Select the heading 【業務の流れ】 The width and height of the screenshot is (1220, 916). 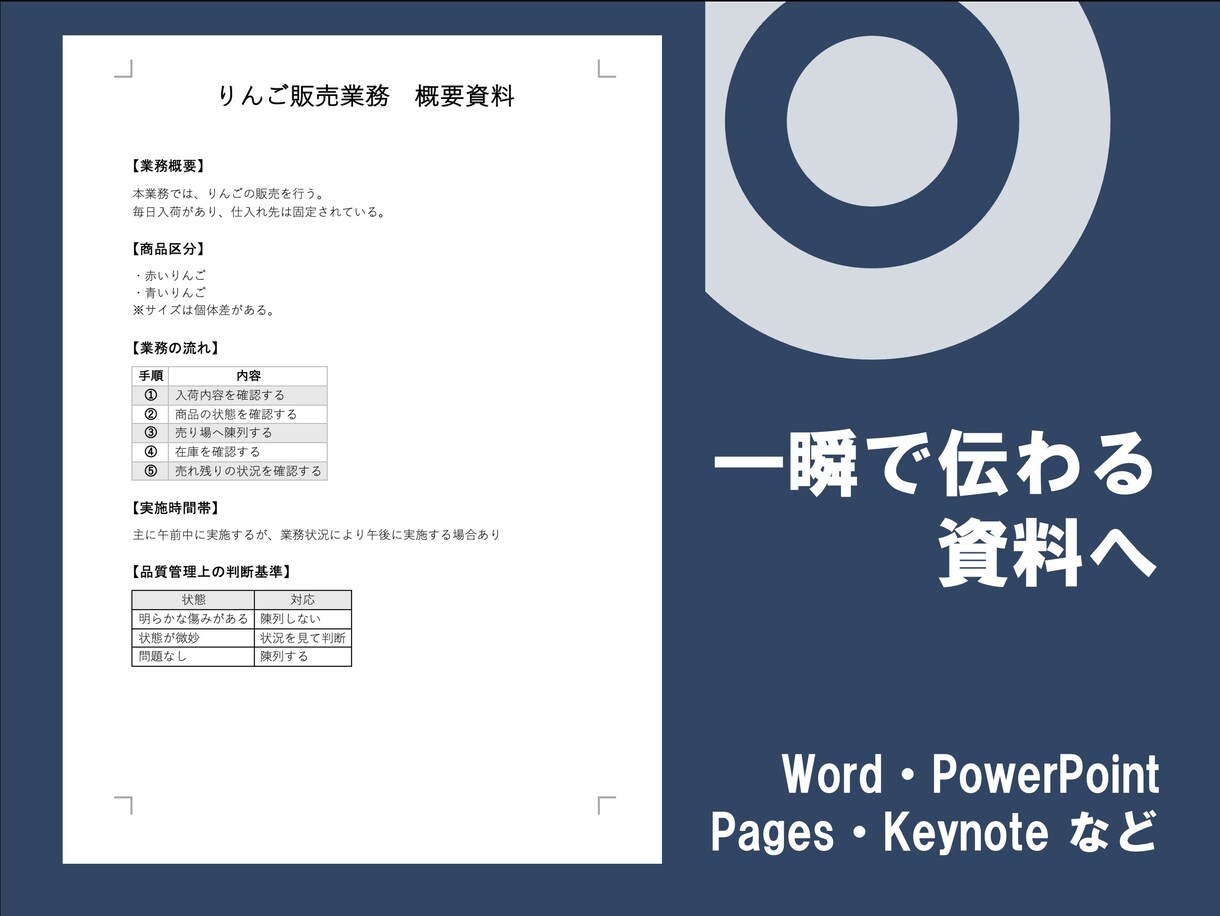pos(175,348)
